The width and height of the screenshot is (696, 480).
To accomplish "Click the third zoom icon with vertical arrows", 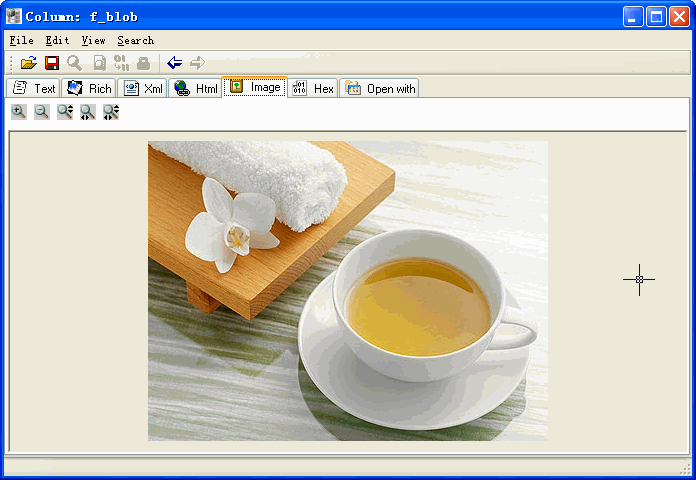I will [x=65, y=112].
